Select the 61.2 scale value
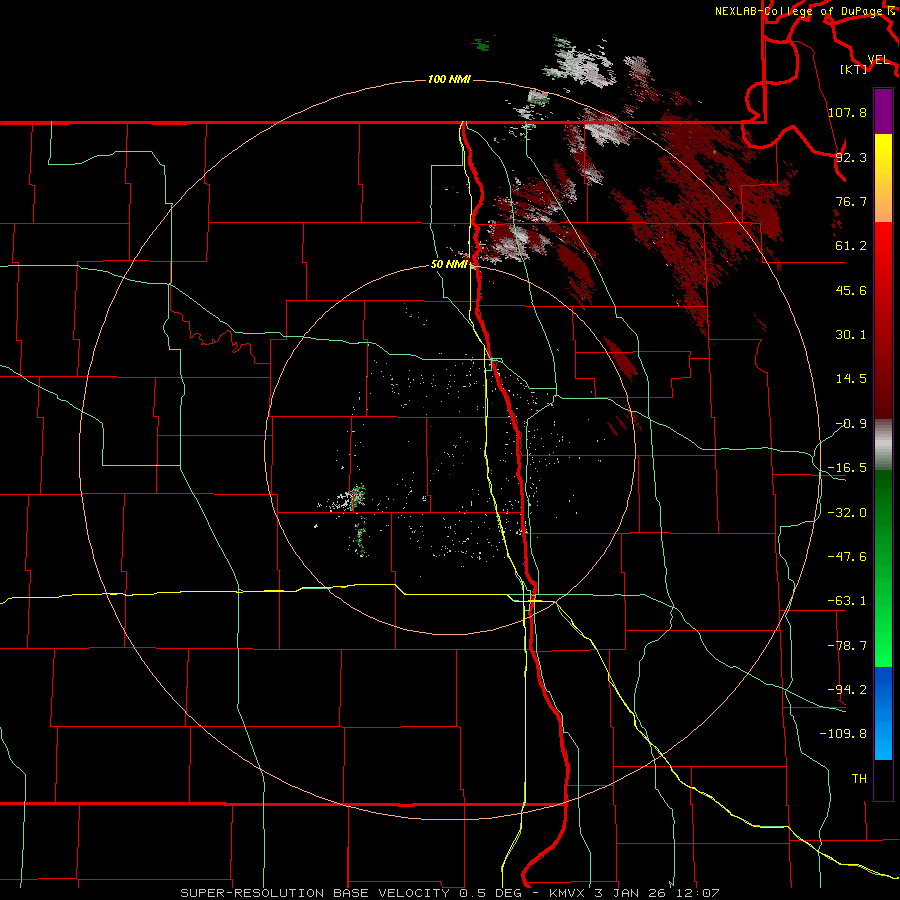 [x=851, y=246]
